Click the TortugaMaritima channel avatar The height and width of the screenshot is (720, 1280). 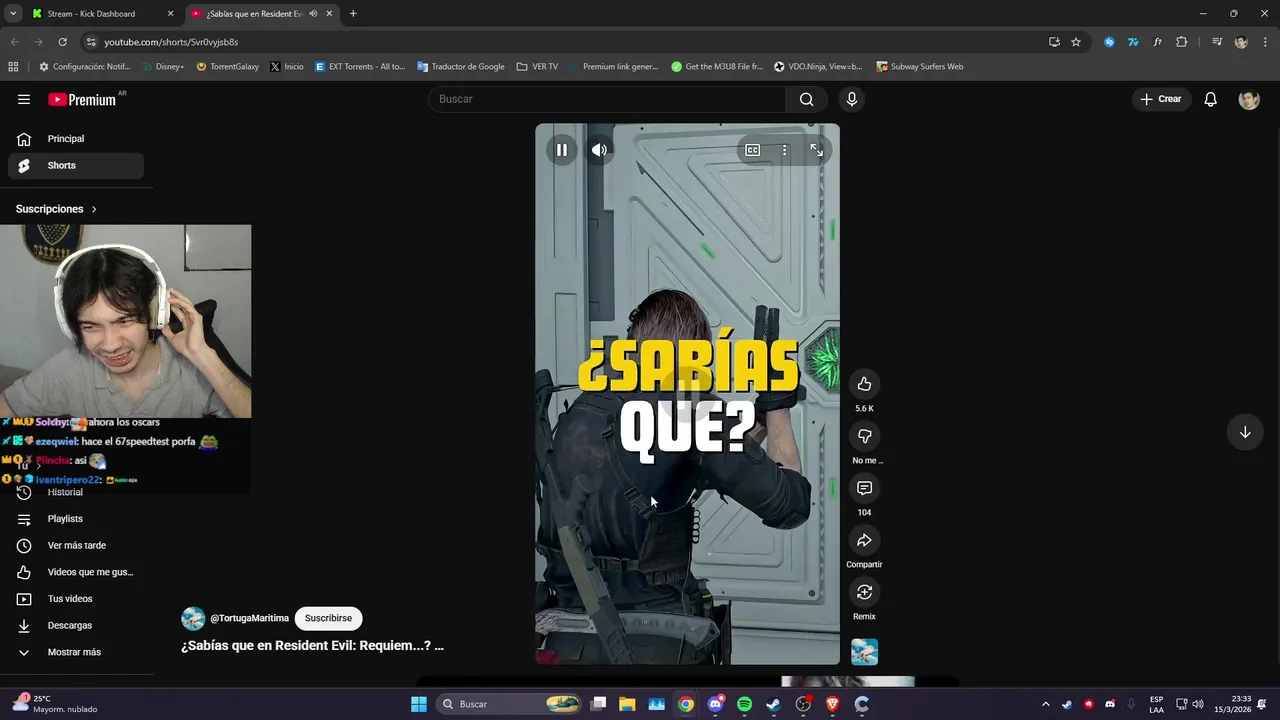[x=193, y=618]
